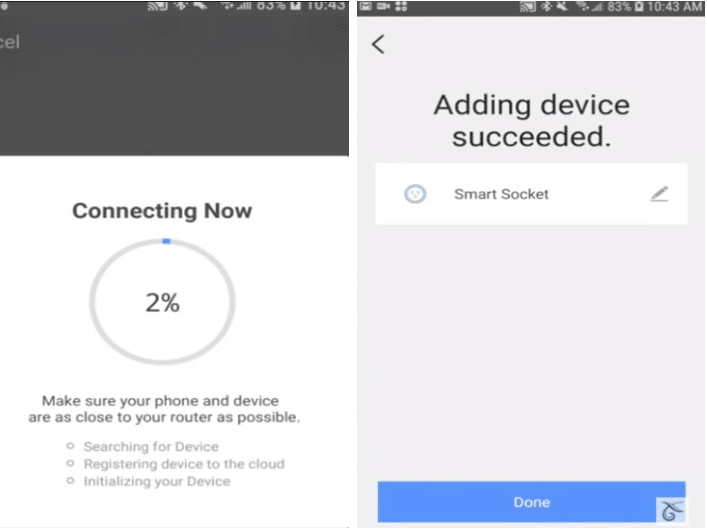Tap the cast icon in right status bar

tap(528, 6)
